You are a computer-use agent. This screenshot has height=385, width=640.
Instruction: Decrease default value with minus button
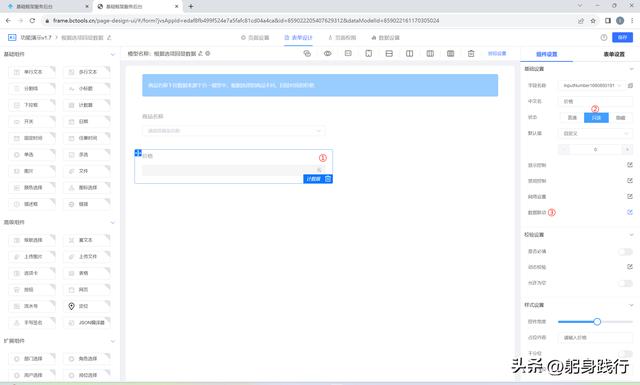coord(564,149)
